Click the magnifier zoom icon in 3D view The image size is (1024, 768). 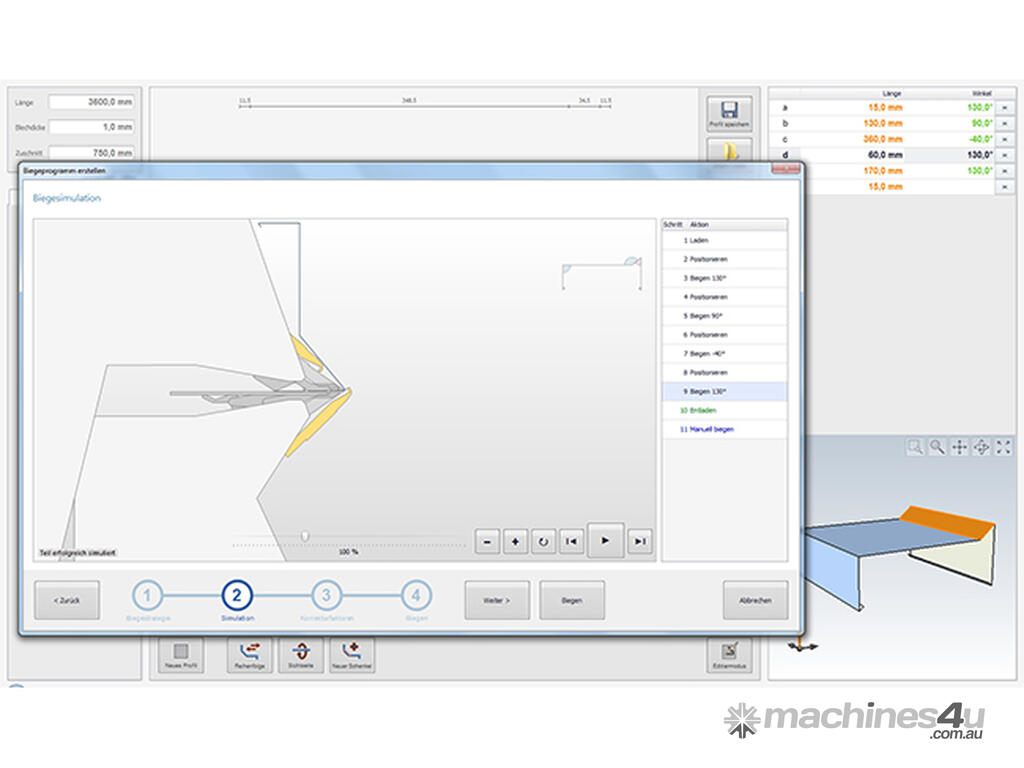pyautogui.click(x=937, y=447)
